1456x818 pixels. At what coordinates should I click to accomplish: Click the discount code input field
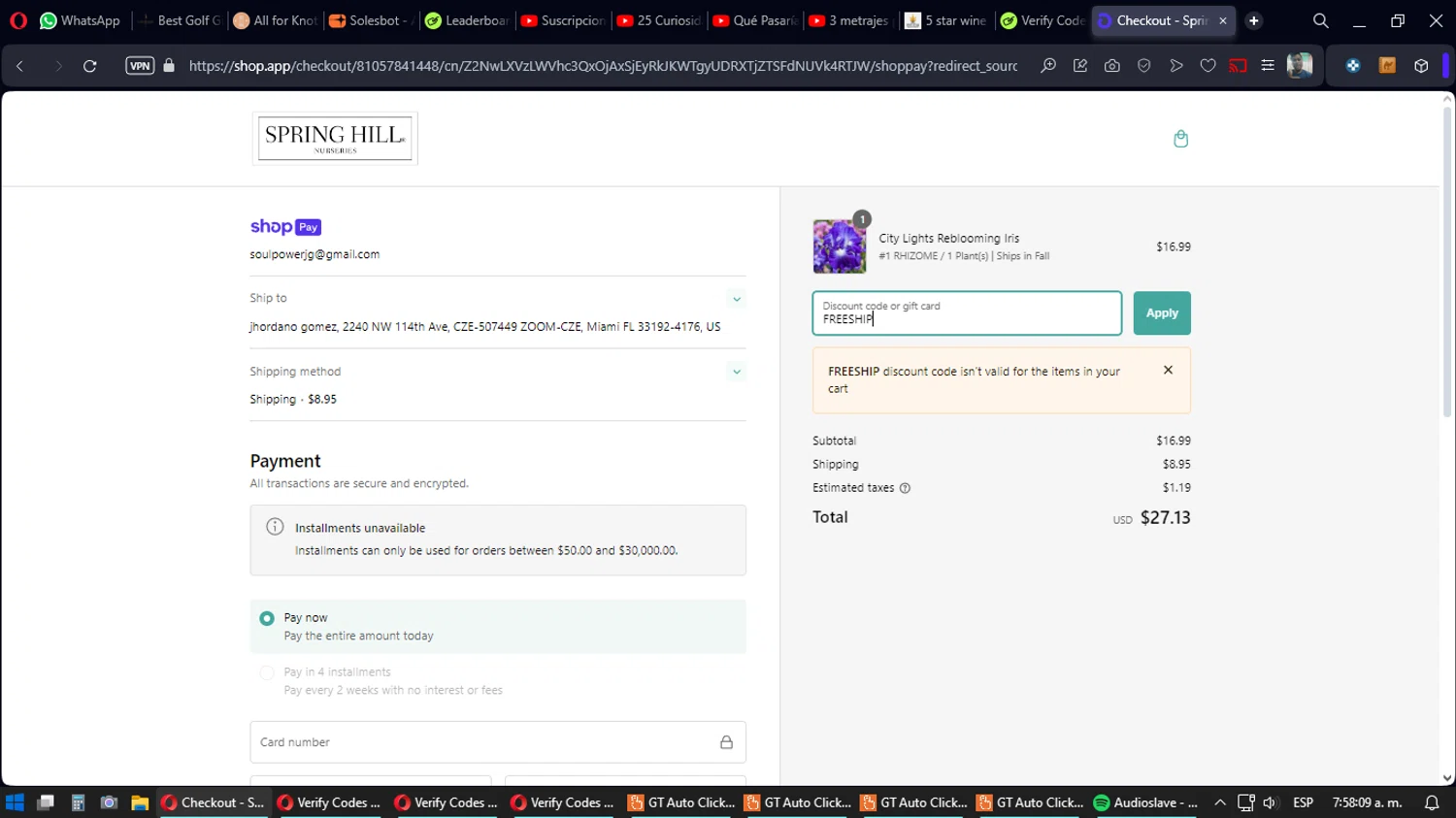coord(967,313)
